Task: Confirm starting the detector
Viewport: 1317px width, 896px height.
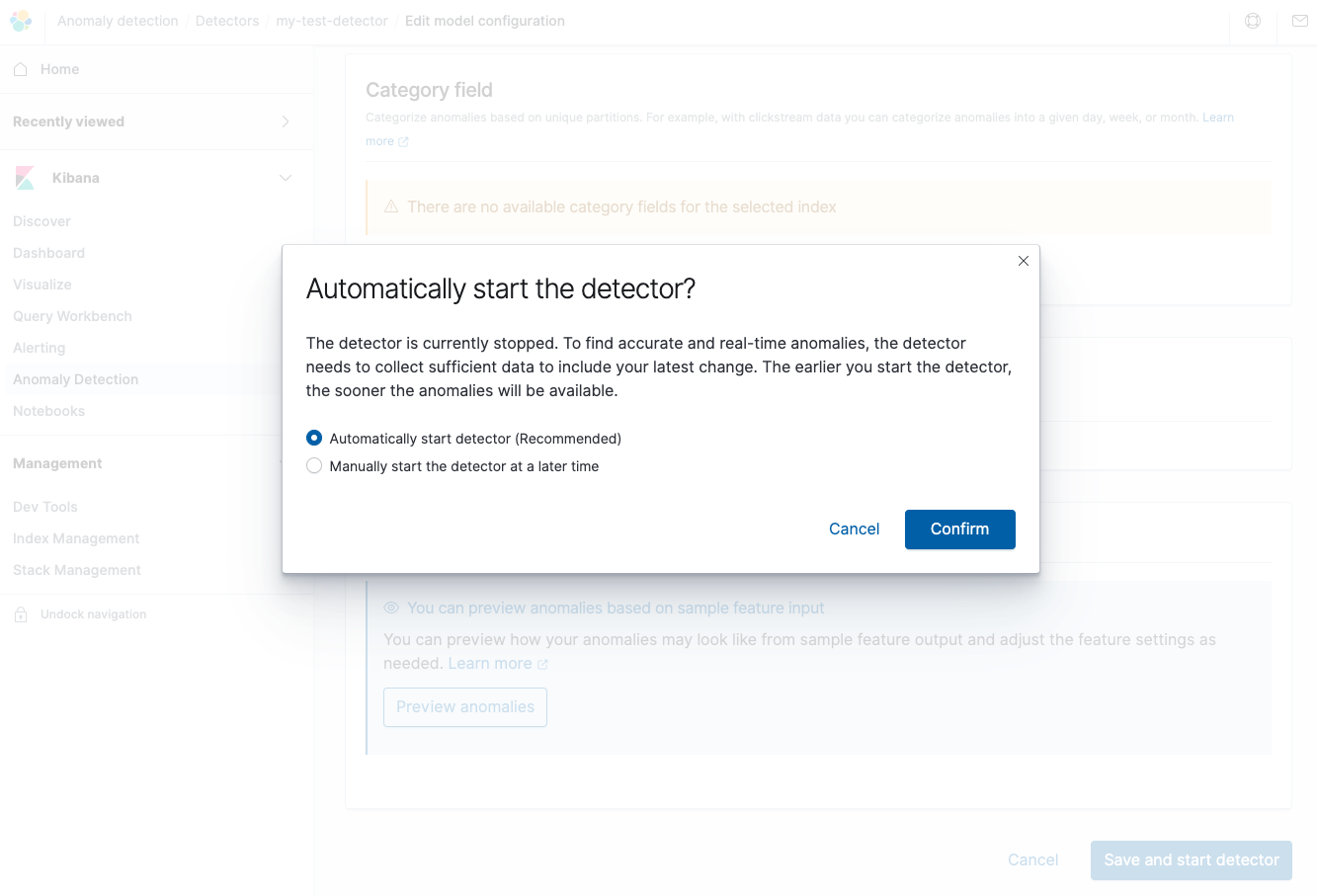Action: [x=960, y=529]
